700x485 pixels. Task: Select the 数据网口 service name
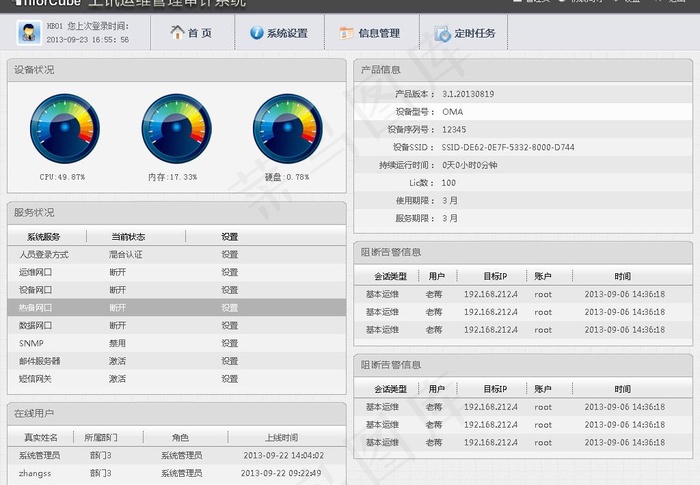pyautogui.click(x=35, y=326)
